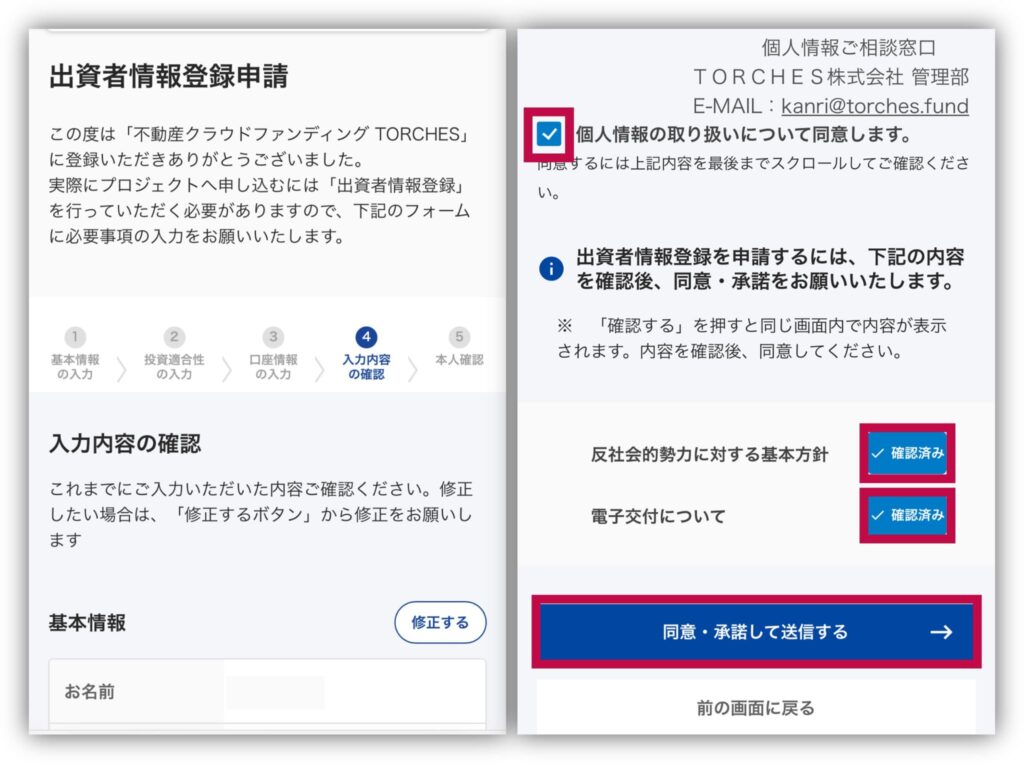Select the 入力内容の確認 step label
The image size is (1024, 763).
pyautogui.click(x=366, y=366)
